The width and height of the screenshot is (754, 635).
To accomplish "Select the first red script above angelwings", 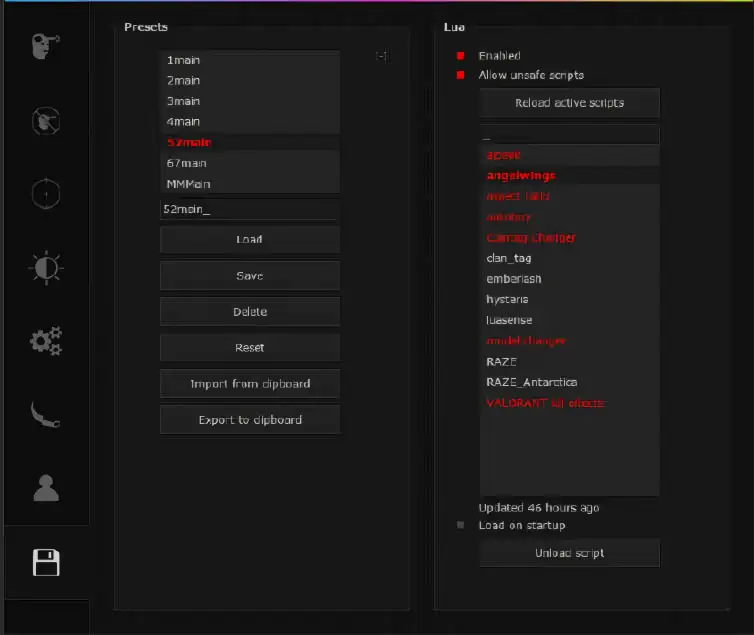I will [x=569, y=155].
